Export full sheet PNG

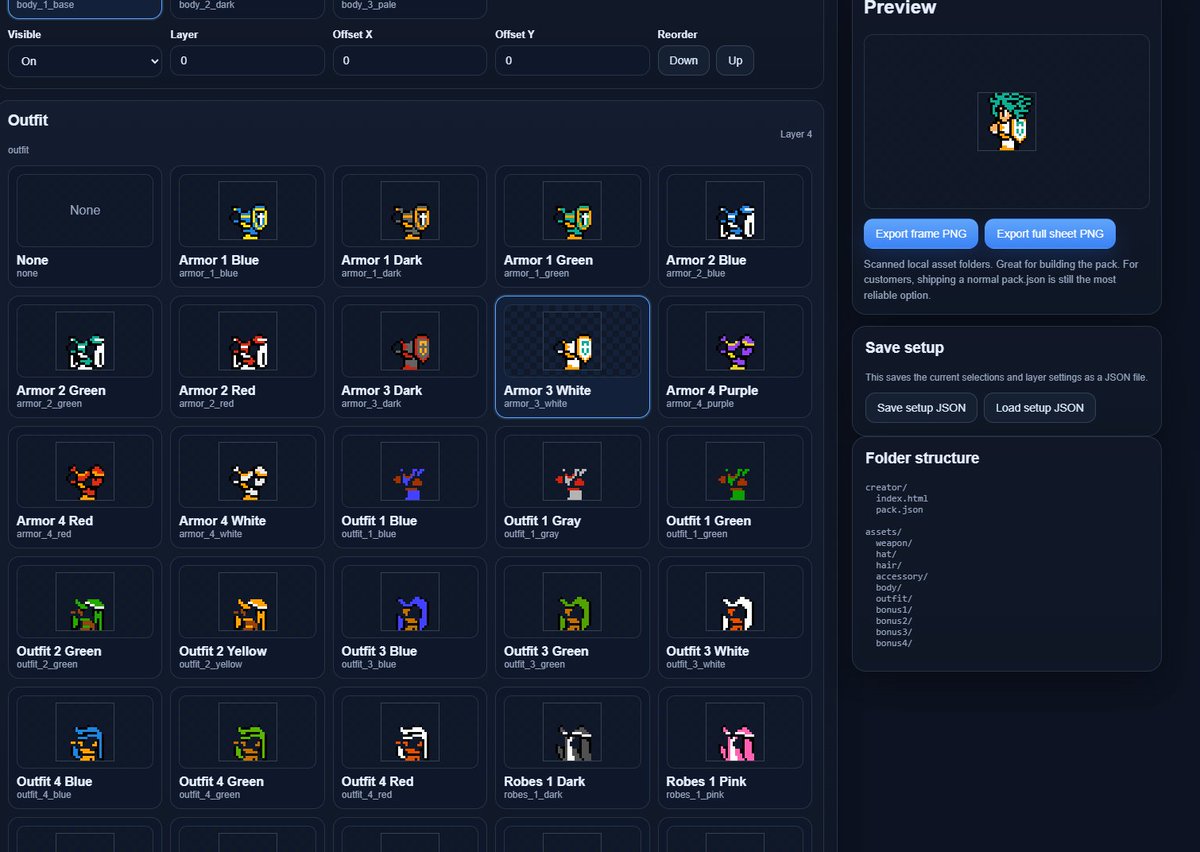1050,234
